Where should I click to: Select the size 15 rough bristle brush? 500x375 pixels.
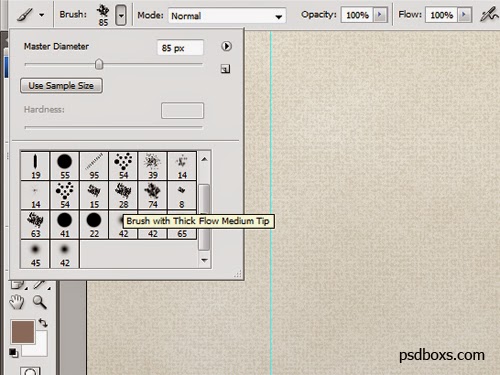pyautogui.click(x=94, y=195)
